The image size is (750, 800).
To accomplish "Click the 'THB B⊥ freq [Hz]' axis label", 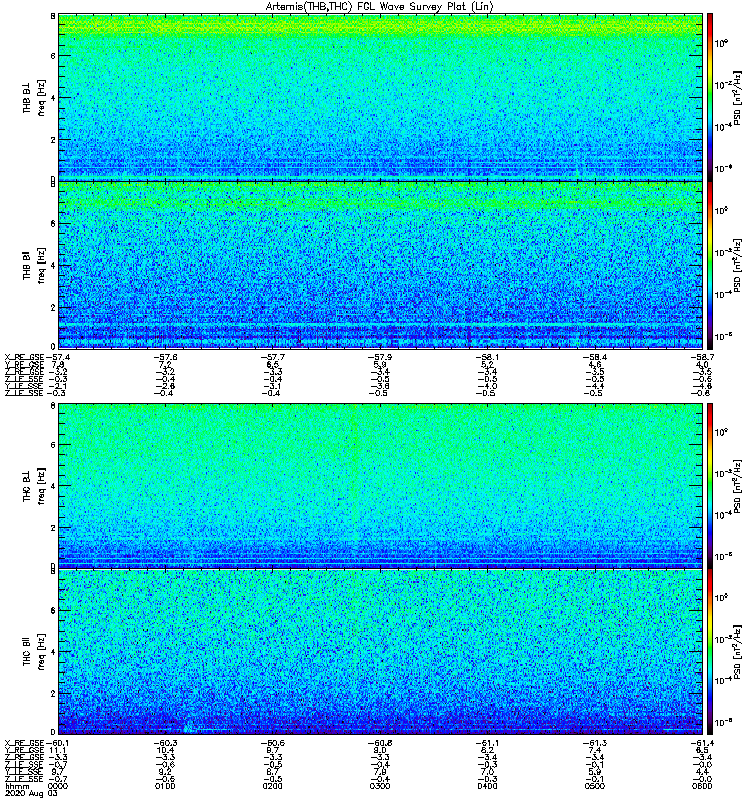I will [34, 97].
